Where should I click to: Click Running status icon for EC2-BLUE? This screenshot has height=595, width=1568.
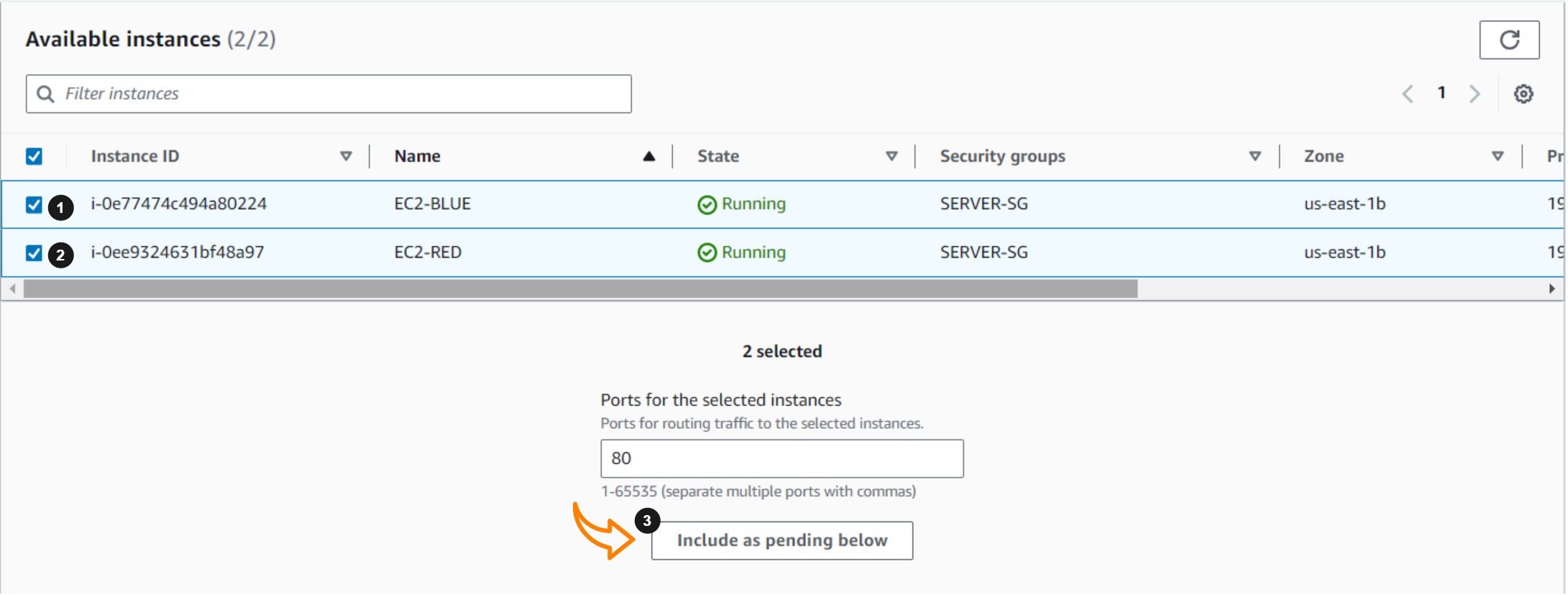click(x=707, y=205)
